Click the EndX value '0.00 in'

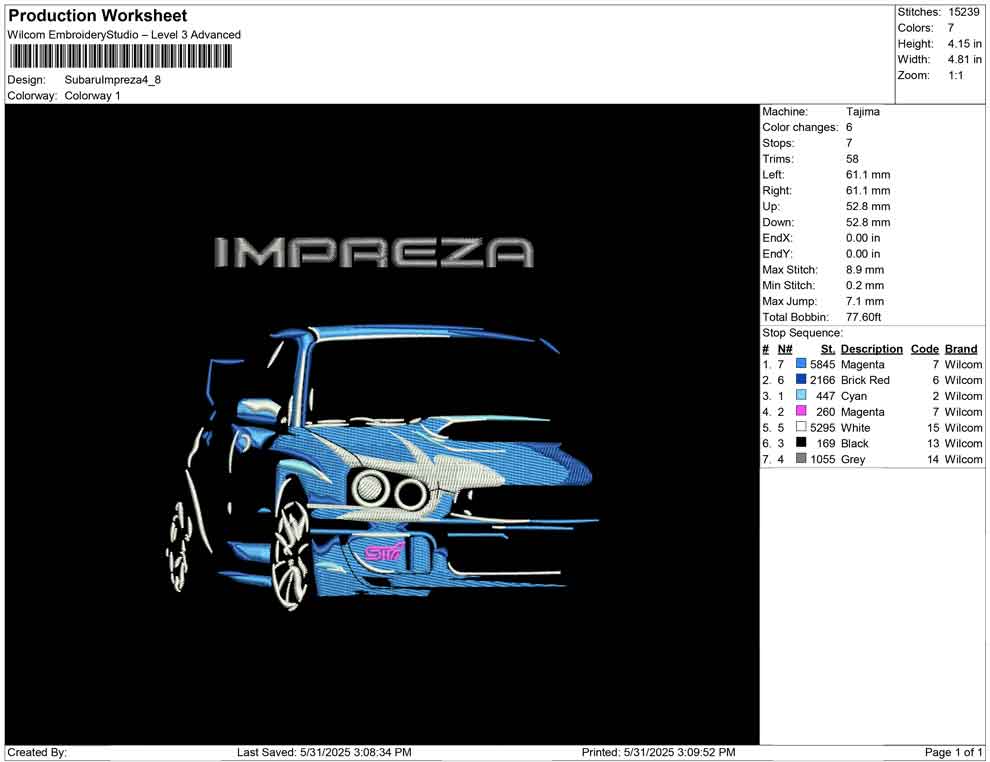[x=863, y=238]
